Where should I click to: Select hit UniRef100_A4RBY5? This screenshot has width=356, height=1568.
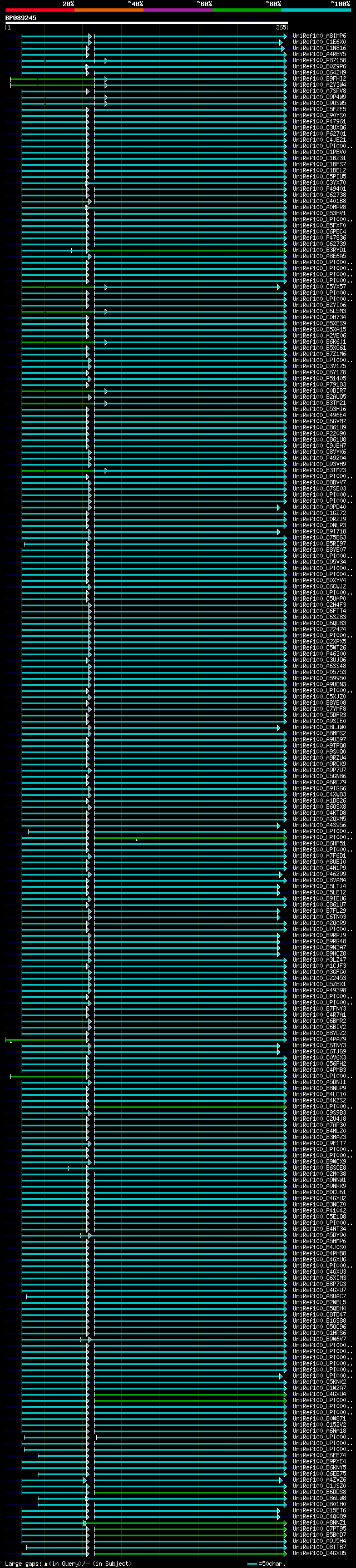(x=319, y=54)
